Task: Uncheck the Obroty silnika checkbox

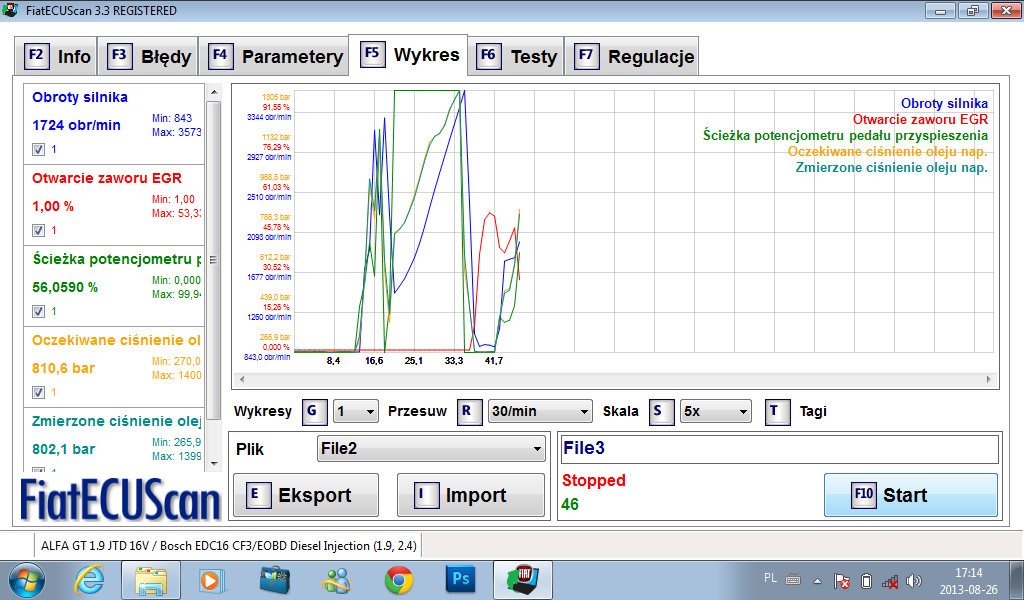Action: click(38, 149)
